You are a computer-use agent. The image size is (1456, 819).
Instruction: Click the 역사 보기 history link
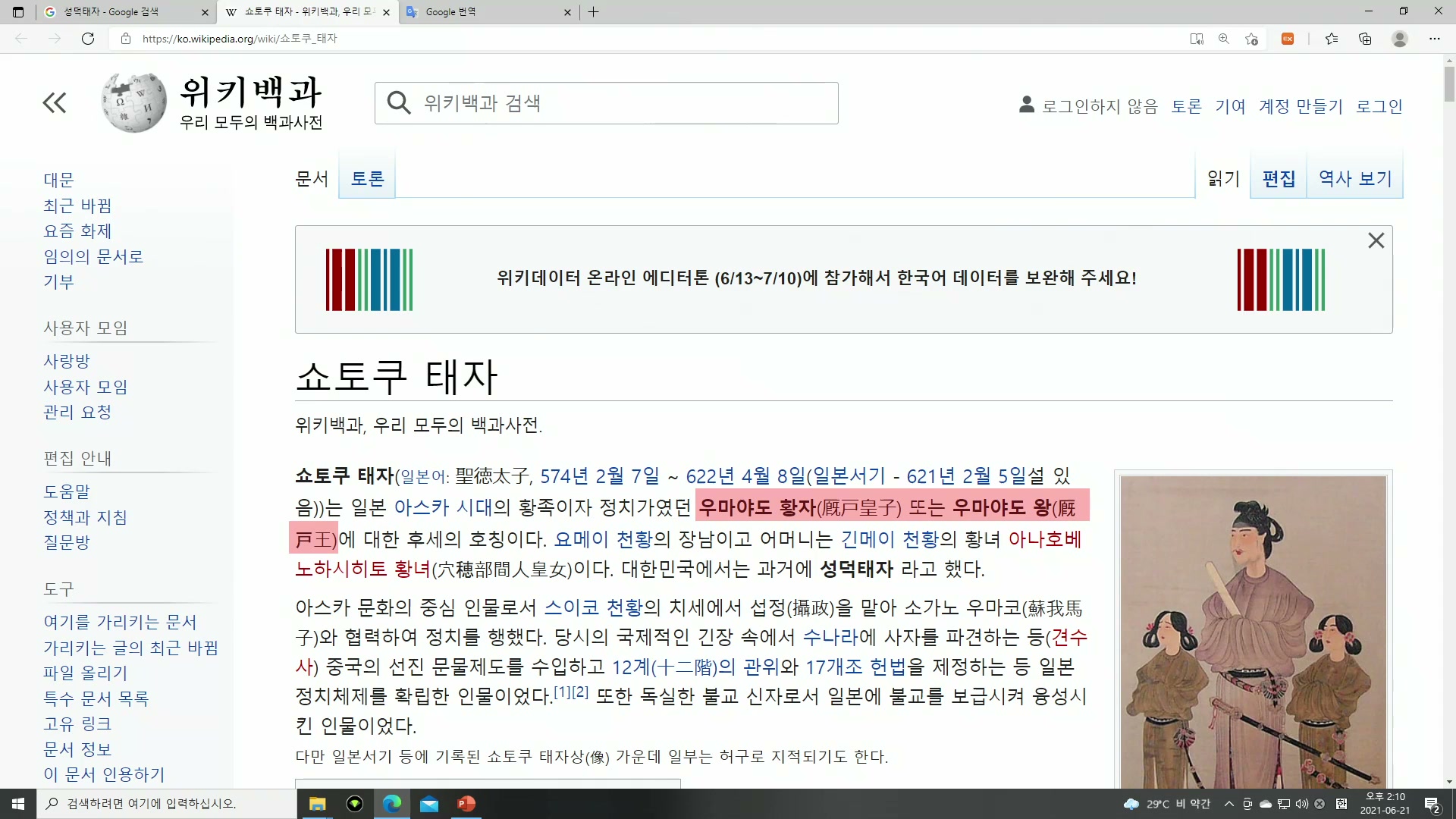(1355, 179)
